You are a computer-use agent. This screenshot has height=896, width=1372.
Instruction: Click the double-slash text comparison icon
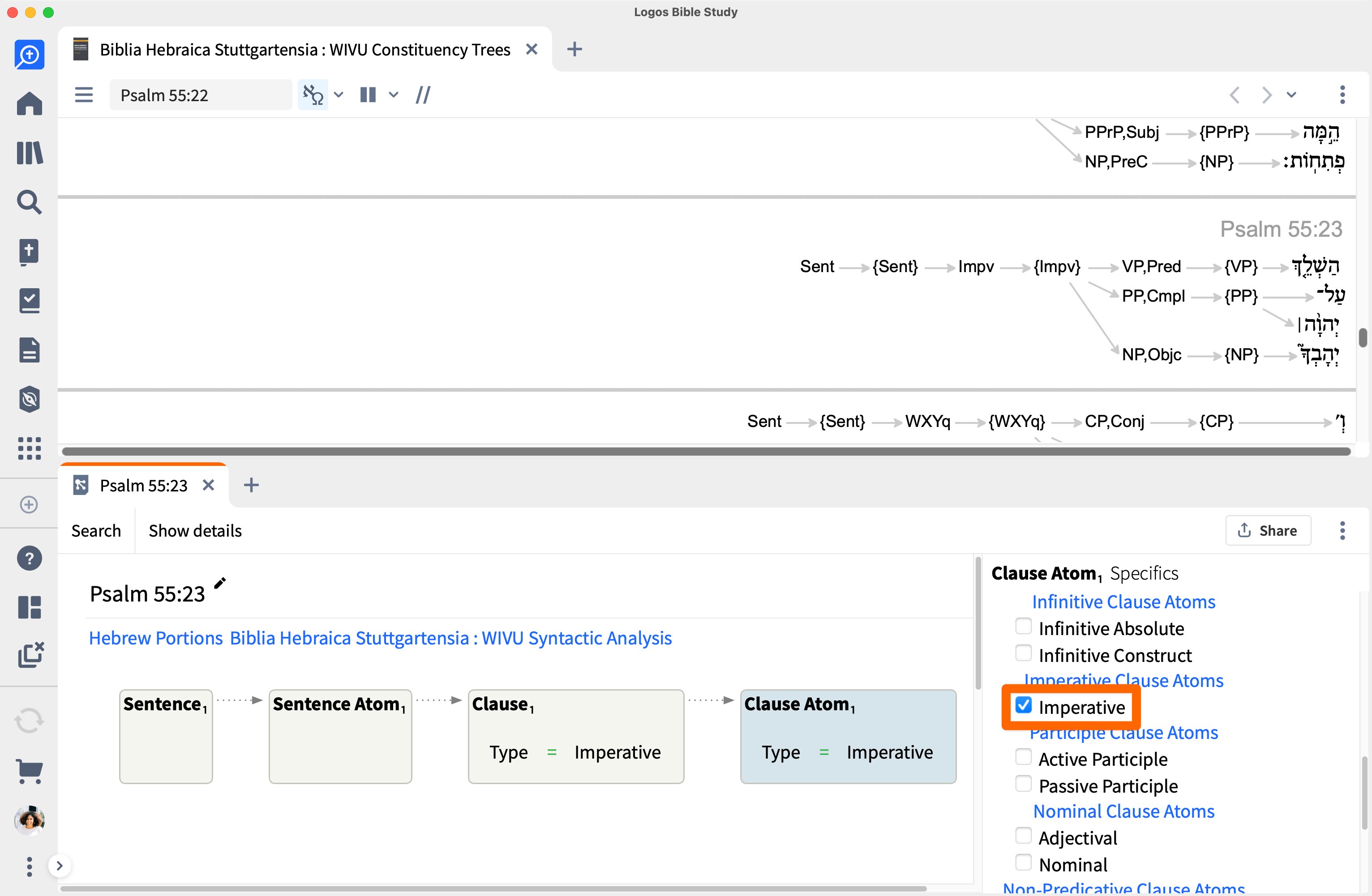(423, 94)
